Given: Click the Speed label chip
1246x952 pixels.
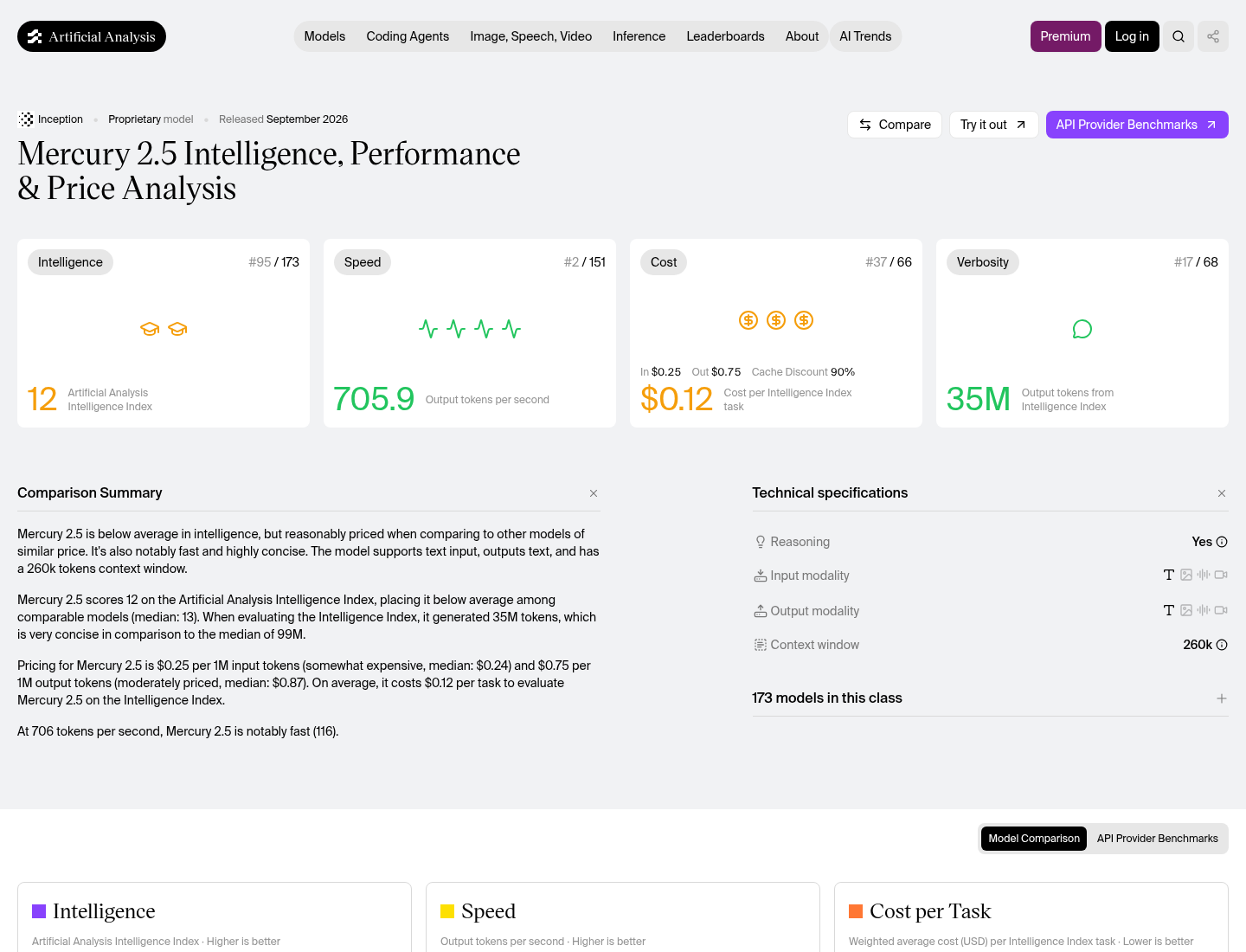Looking at the screenshot, I should click(x=363, y=262).
